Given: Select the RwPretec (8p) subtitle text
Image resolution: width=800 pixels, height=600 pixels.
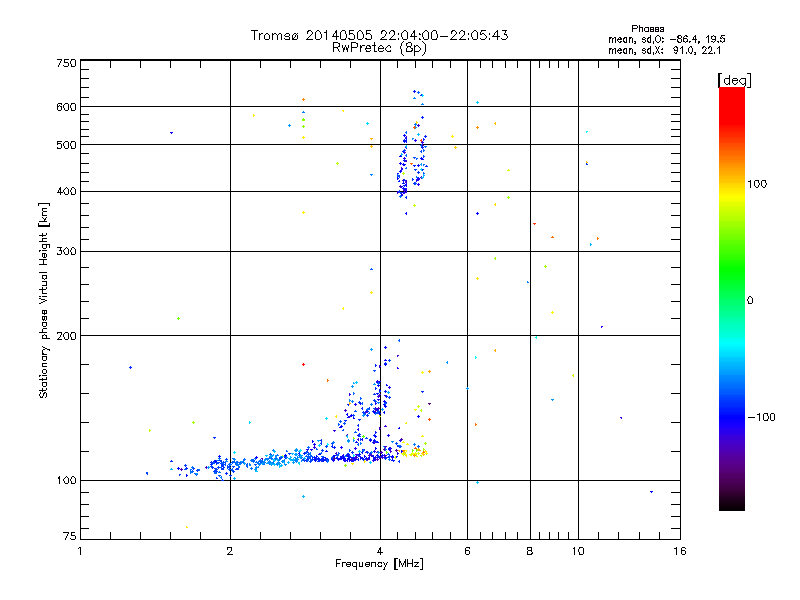Looking at the screenshot, I should point(379,47).
